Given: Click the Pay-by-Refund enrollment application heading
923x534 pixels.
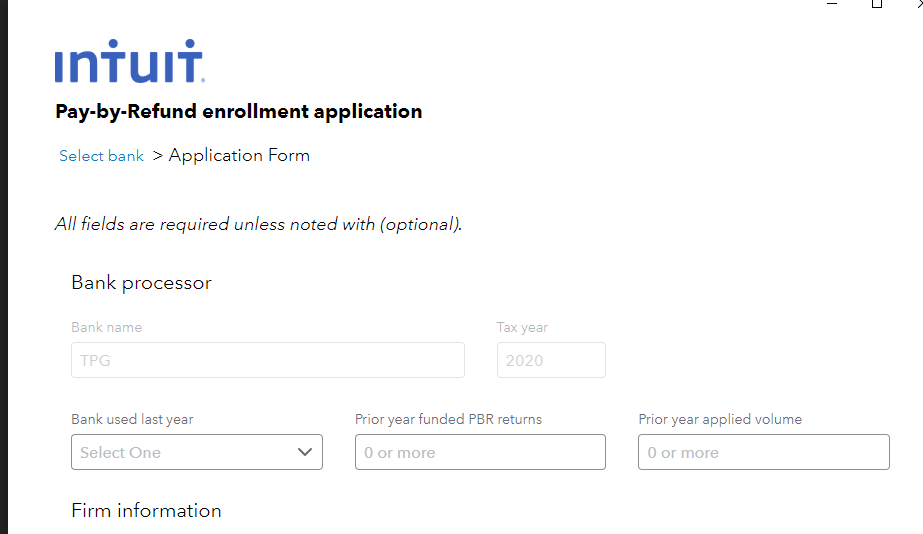Looking at the screenshot, I should [238, 111].
